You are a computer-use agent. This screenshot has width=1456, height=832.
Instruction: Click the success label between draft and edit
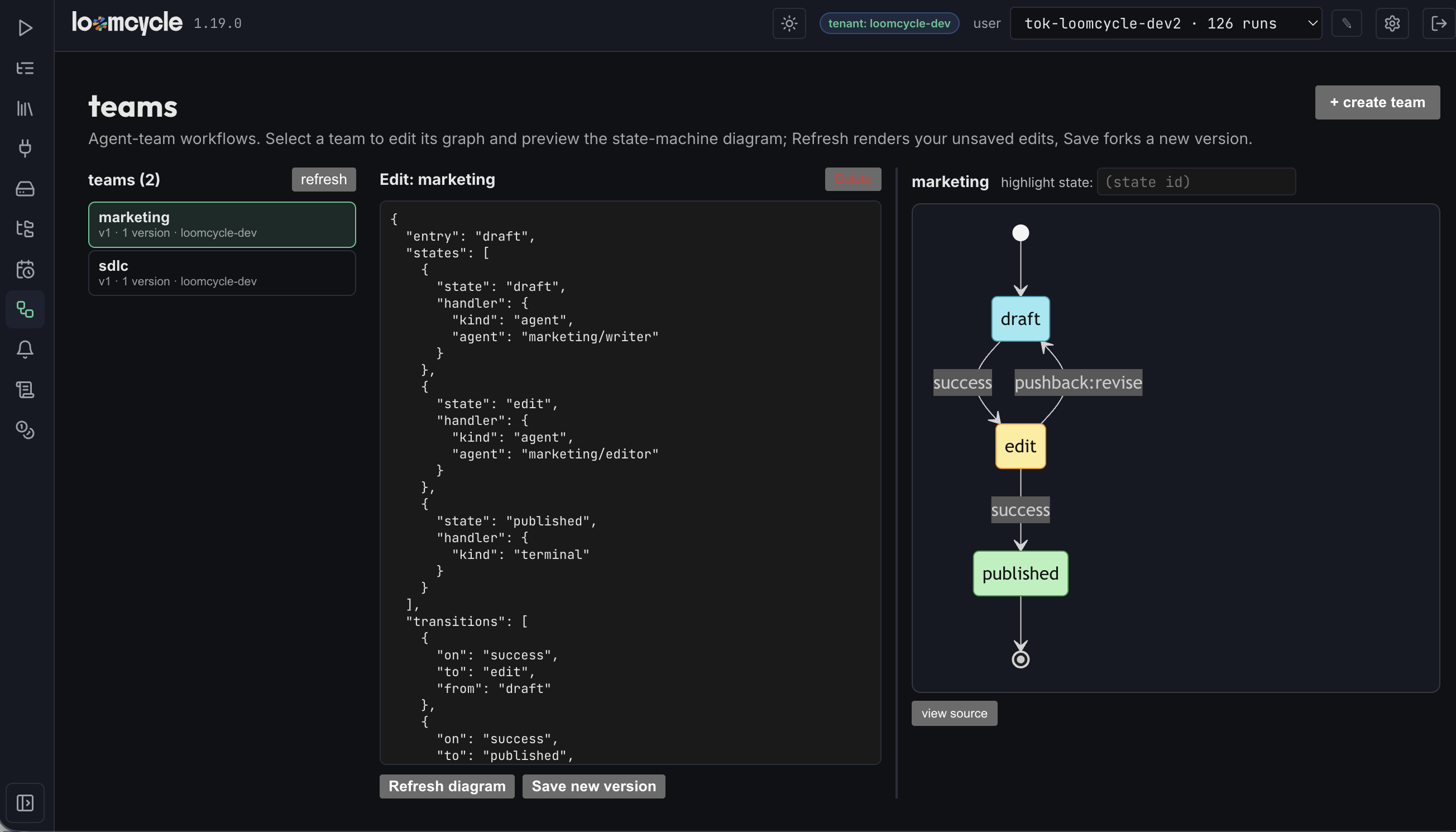click(962, 382)
